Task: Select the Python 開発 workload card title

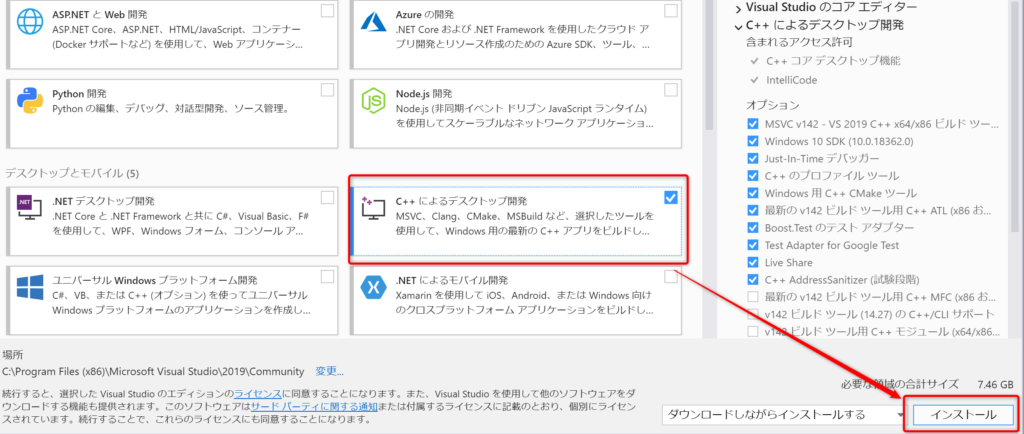Action: pyautogui.click(x=79, y=93)
